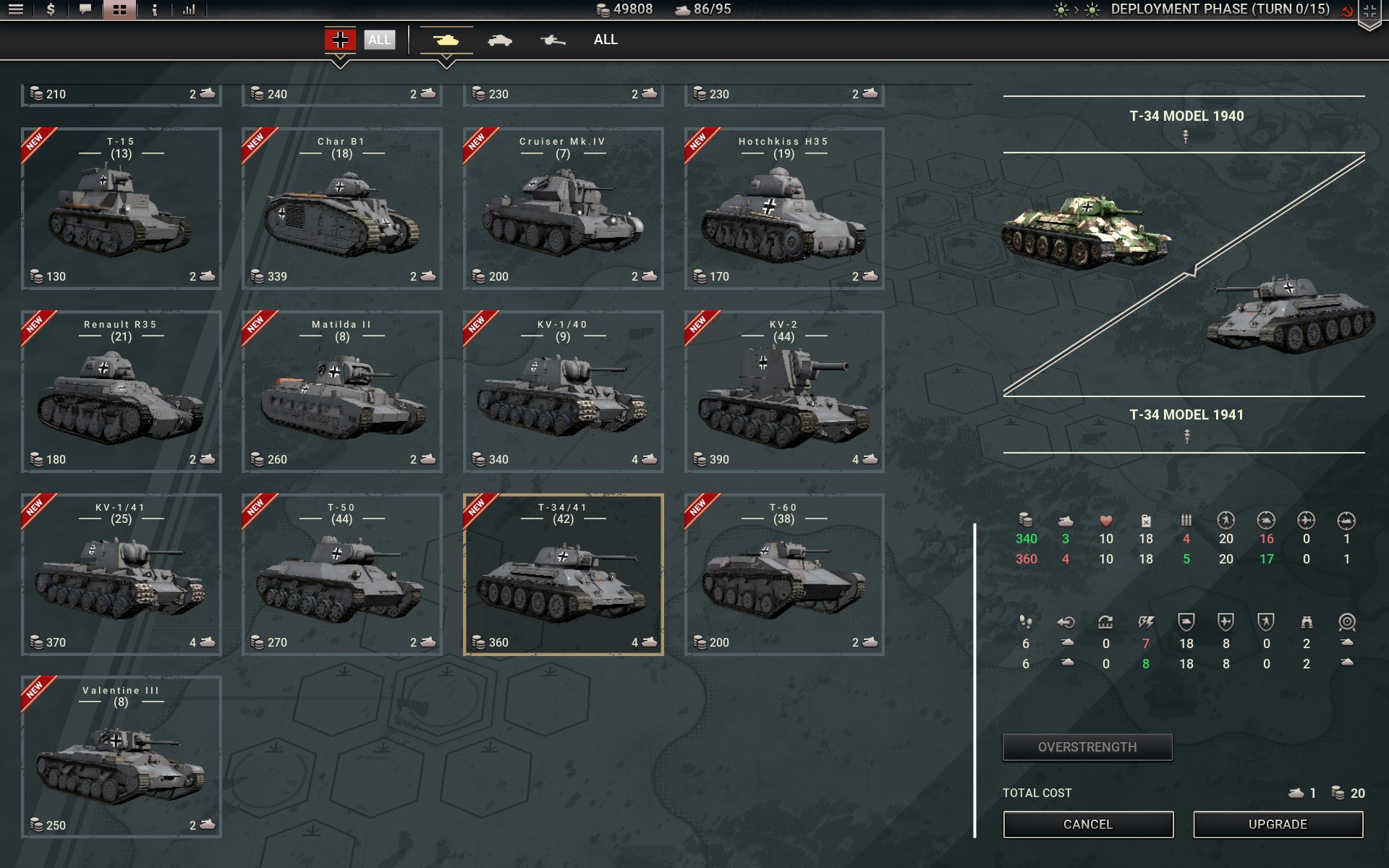Click the hard attack stat icon
The width and height of the screenshot is (1389, 868).
click(x=1266, y=520)
